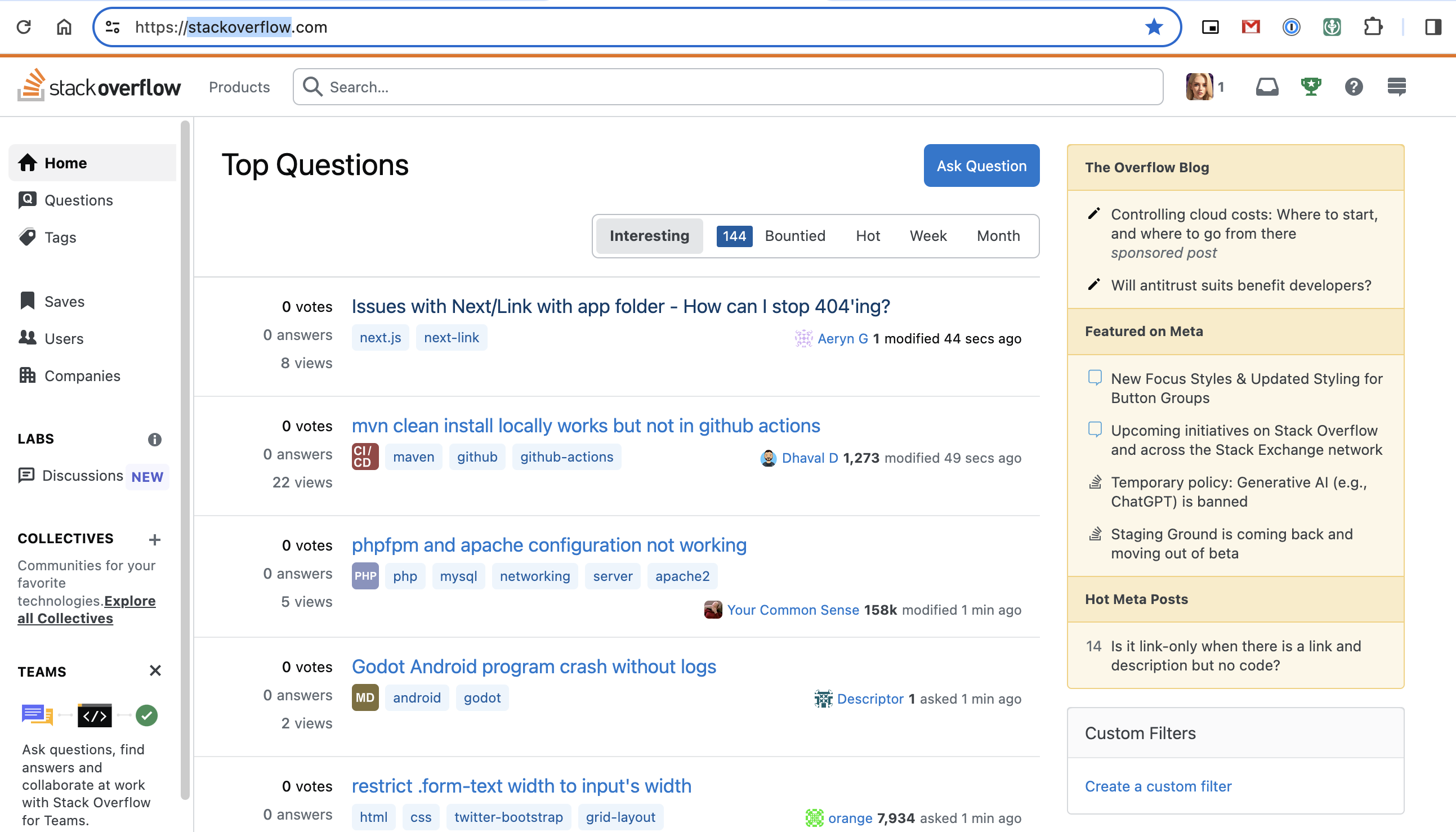This screenshot has width=1456, height=832.
Task: Click the Products menu
Action: coord(239,87)
